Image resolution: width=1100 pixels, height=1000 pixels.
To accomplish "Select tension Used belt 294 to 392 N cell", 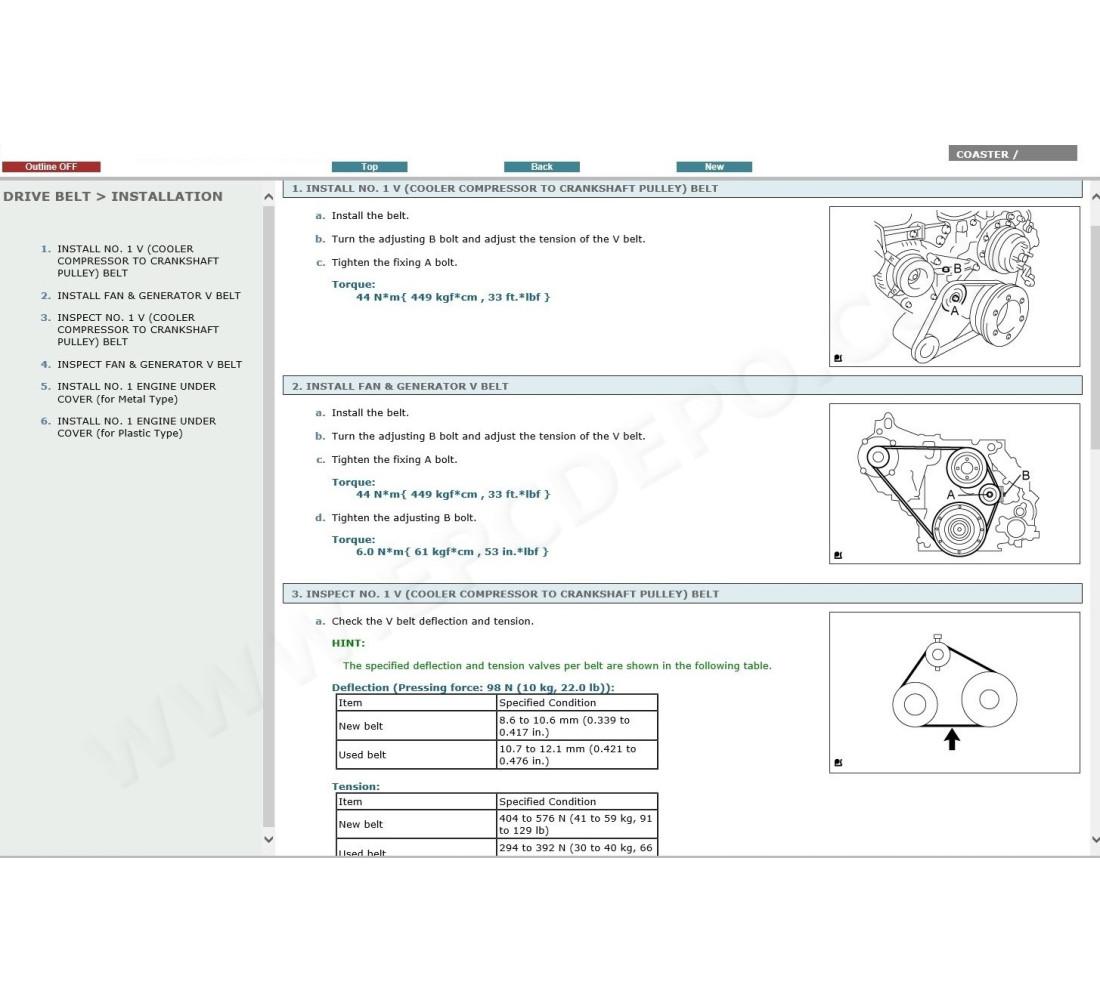I will 577,848.
